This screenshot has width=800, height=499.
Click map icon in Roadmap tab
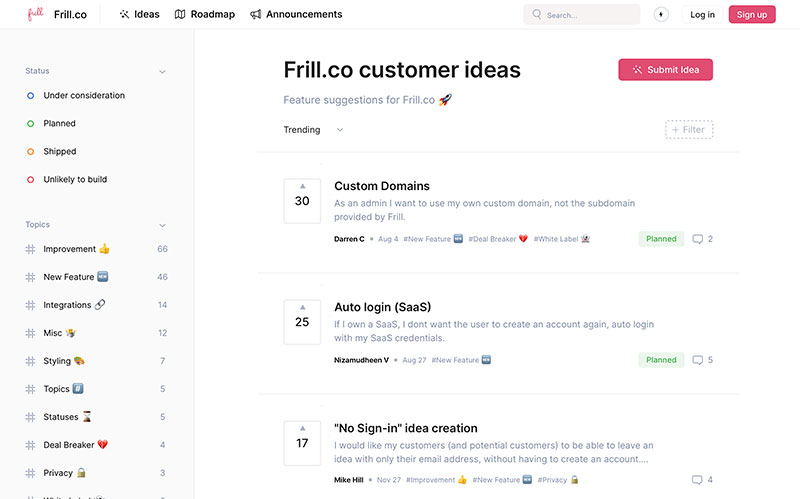(180, 14)
